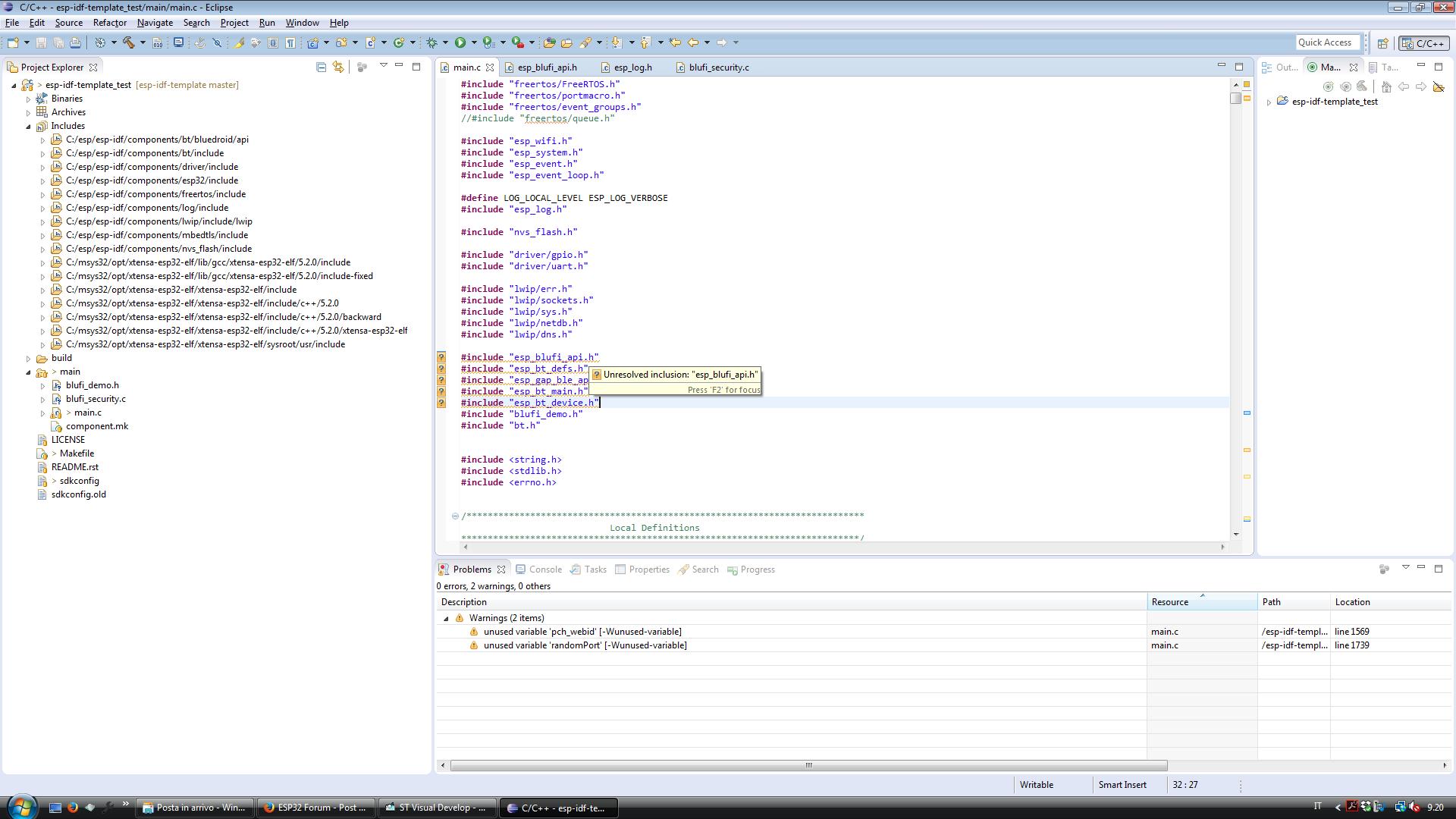This screenshot has height=819, width=1456.
Task: Collapse the code fold at Local Definitions comment
Action: [455, 516]
